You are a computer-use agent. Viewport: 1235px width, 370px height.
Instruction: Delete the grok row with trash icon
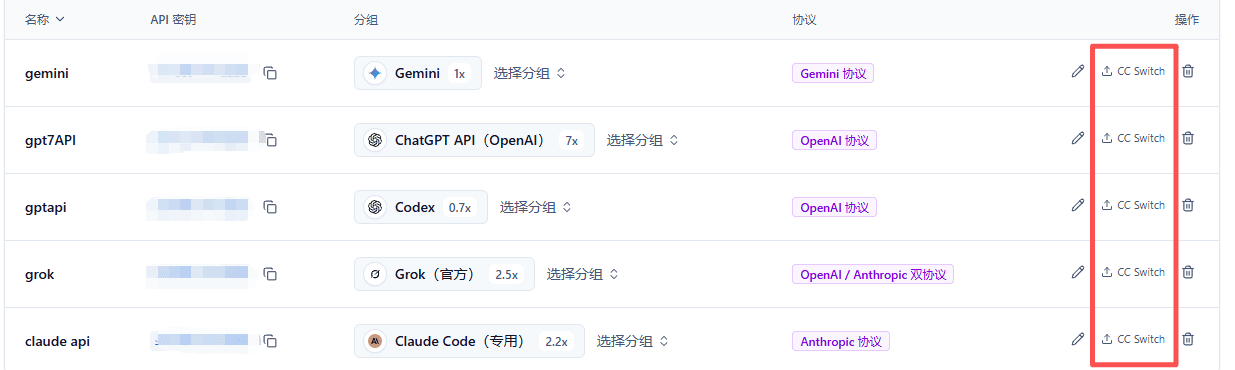click(x=1188, y=272)
